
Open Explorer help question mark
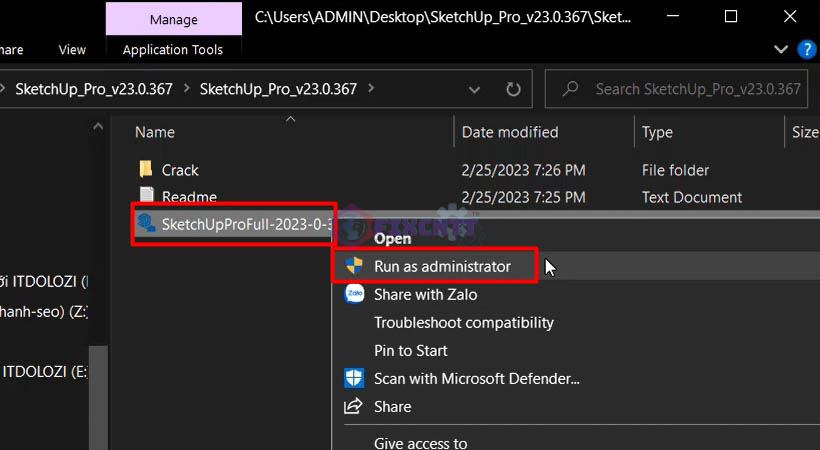coord(806,49)
